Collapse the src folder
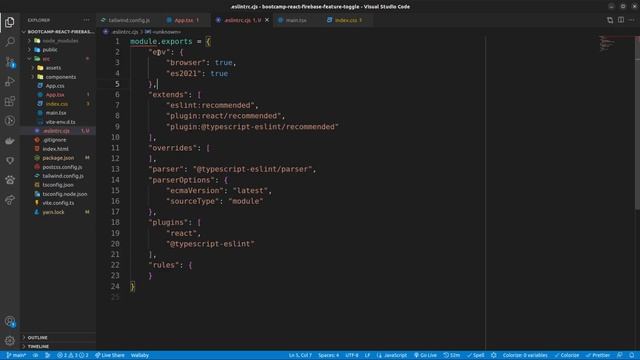This screenshot has height=360, width=640. pos(59,59)
